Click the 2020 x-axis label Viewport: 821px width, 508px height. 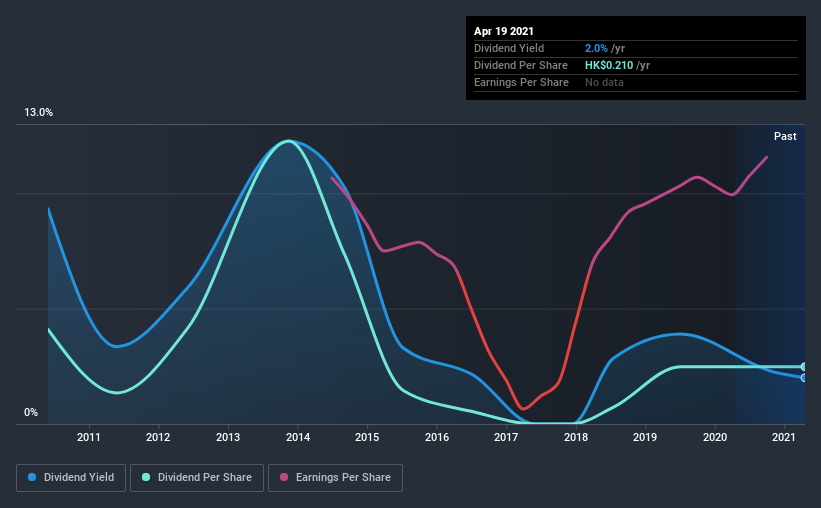(x=714, y=437)
